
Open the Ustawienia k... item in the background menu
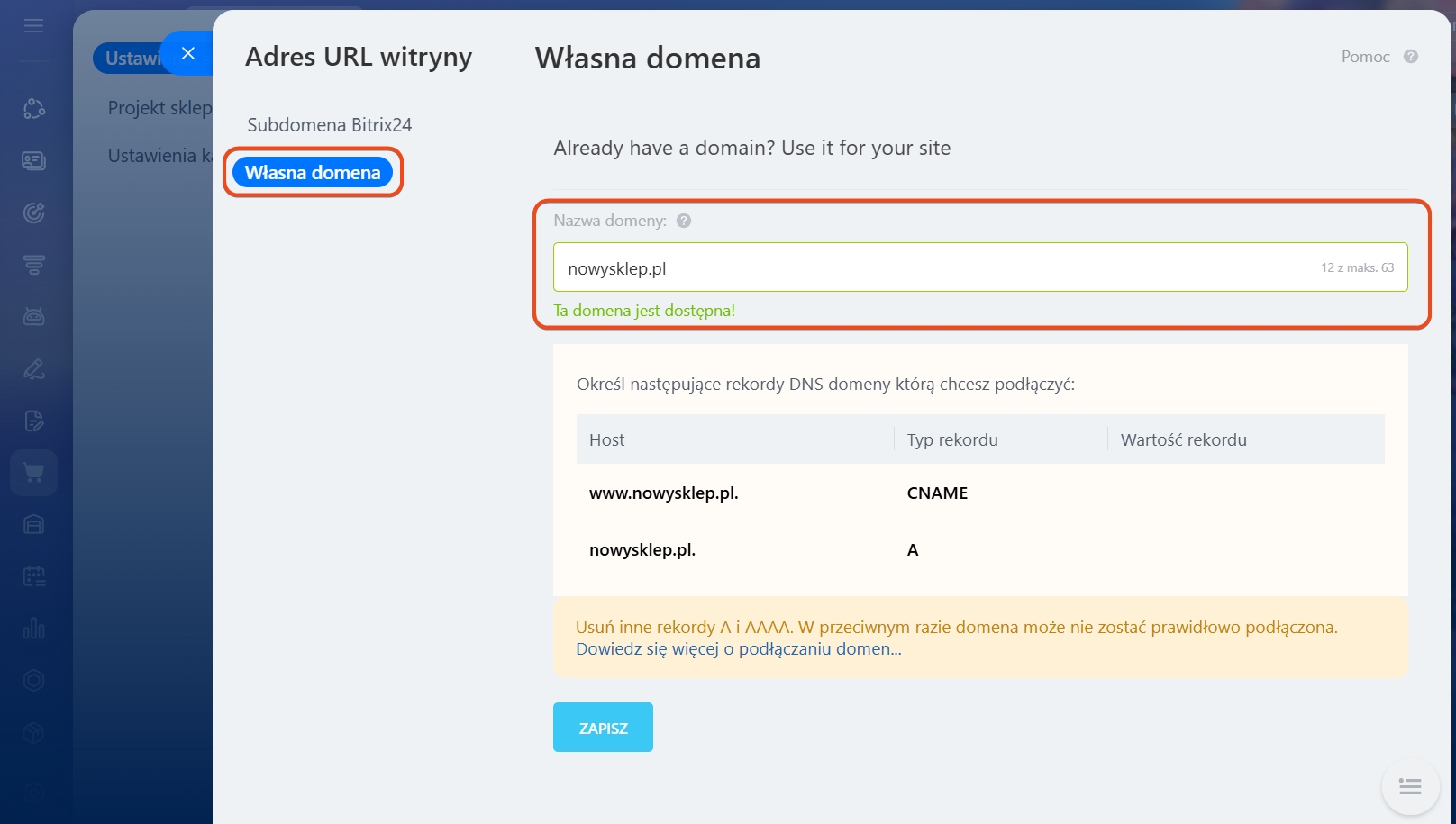click(x=159, y=156)
